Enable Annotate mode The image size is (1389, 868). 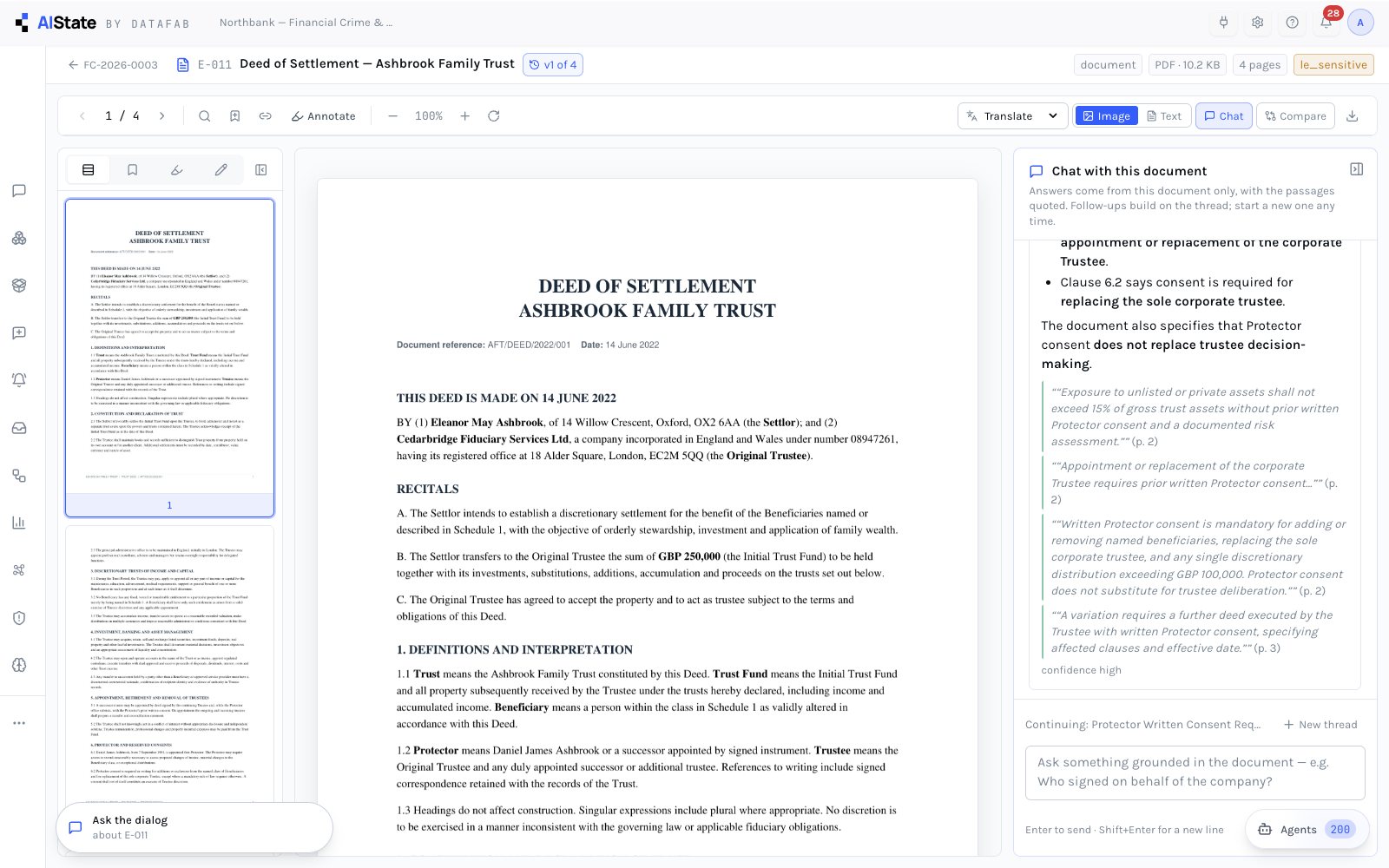[x=323, y=115]
